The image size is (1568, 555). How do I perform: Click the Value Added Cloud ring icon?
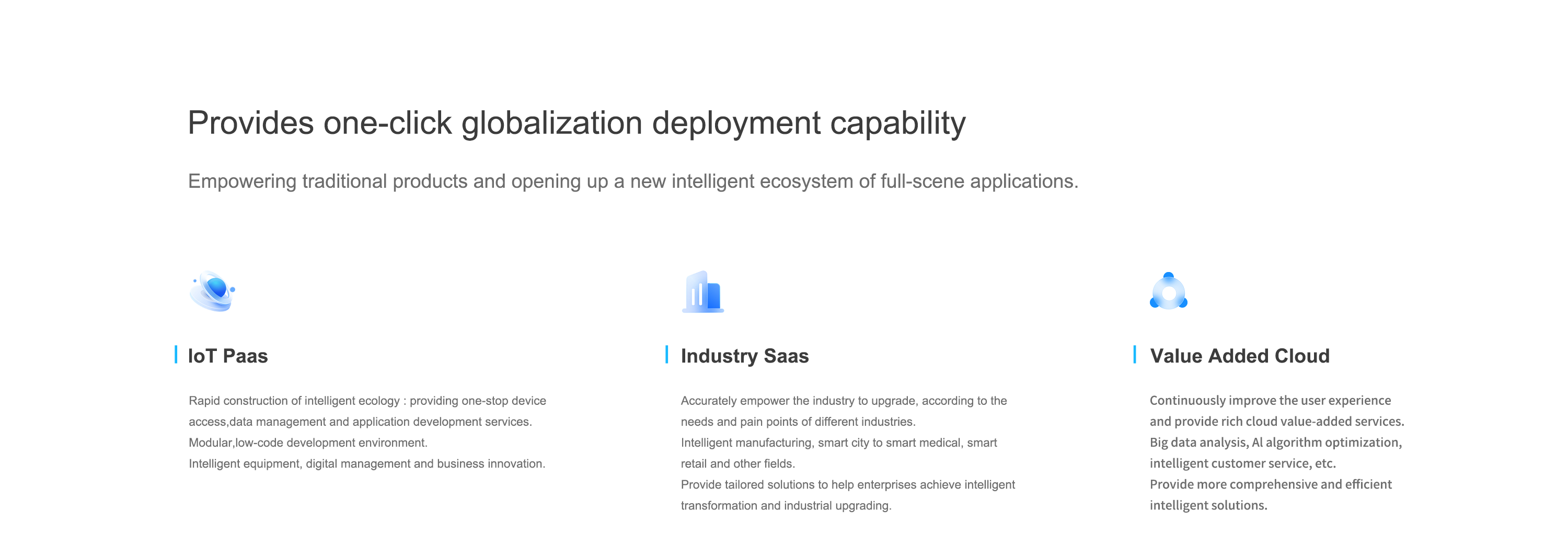1168,291
